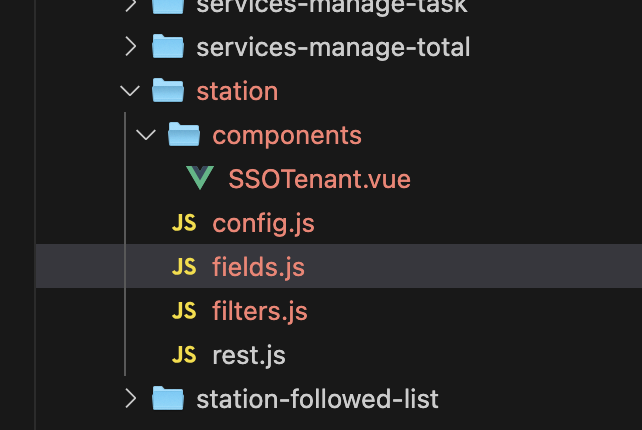Screen dimensions: 642x430
Task: Open the filters.js file
Action: 260,311
